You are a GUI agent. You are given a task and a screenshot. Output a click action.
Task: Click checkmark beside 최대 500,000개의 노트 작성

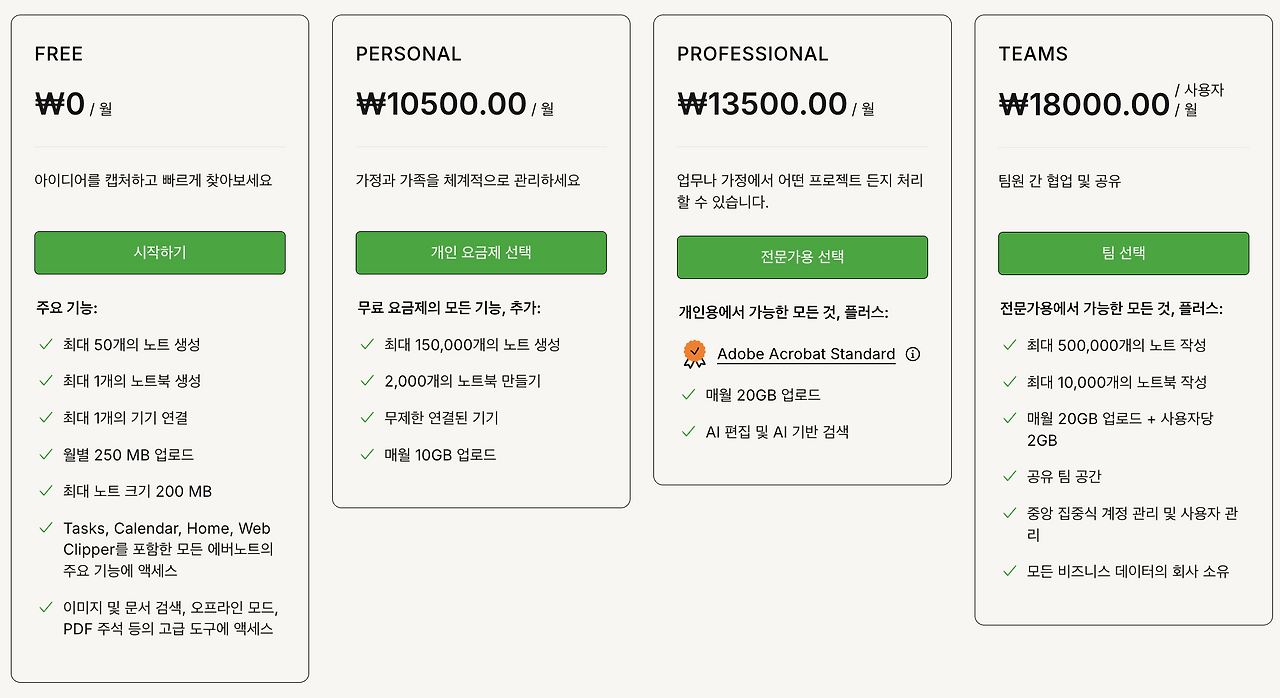click(1009, 345)
